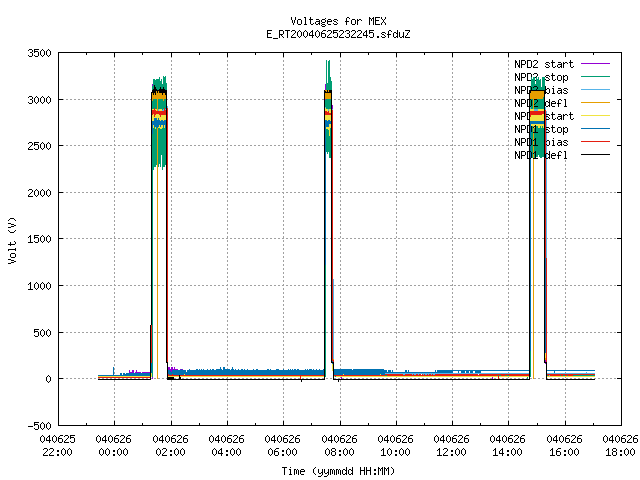Click the Y-axis label 'Volt (V)'
640x480 pixels.
12,240
